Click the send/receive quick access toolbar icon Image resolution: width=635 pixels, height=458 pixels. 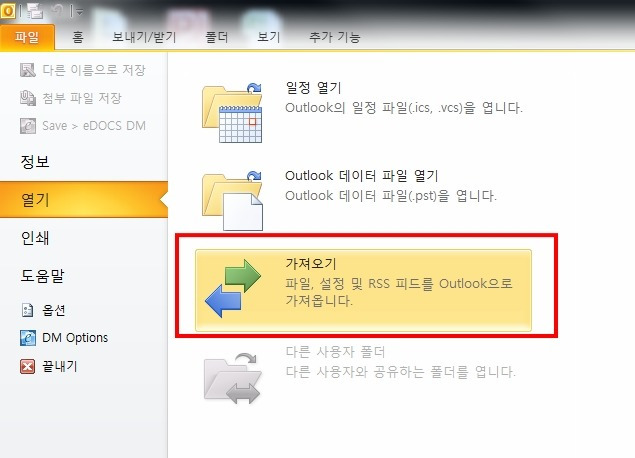coord(35,11)
